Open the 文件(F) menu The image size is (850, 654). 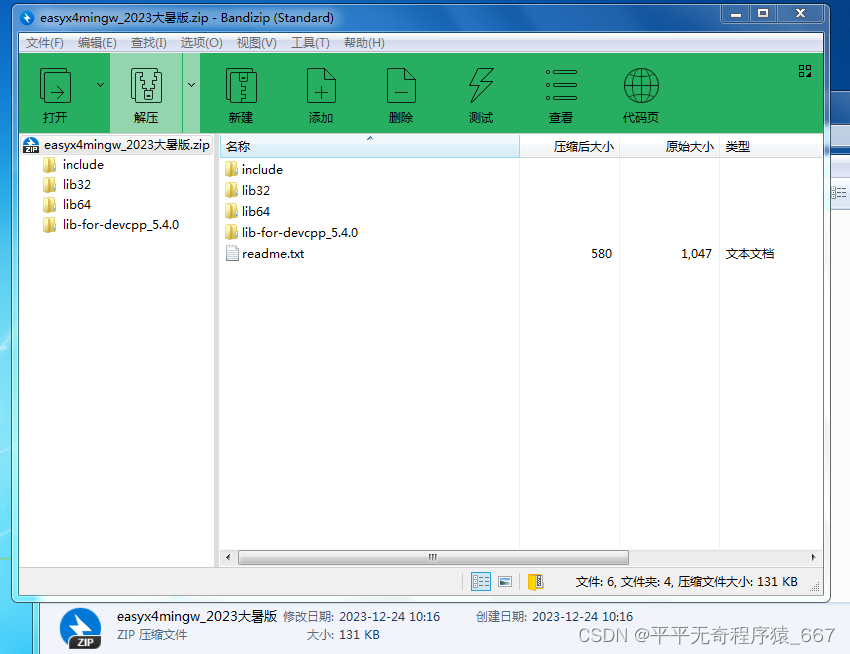44,43
